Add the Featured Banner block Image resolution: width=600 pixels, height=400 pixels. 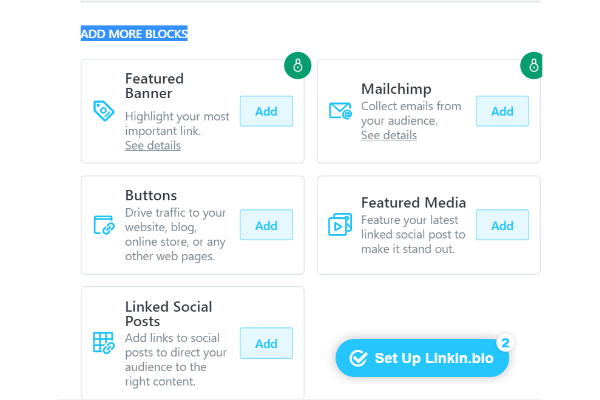266,111
